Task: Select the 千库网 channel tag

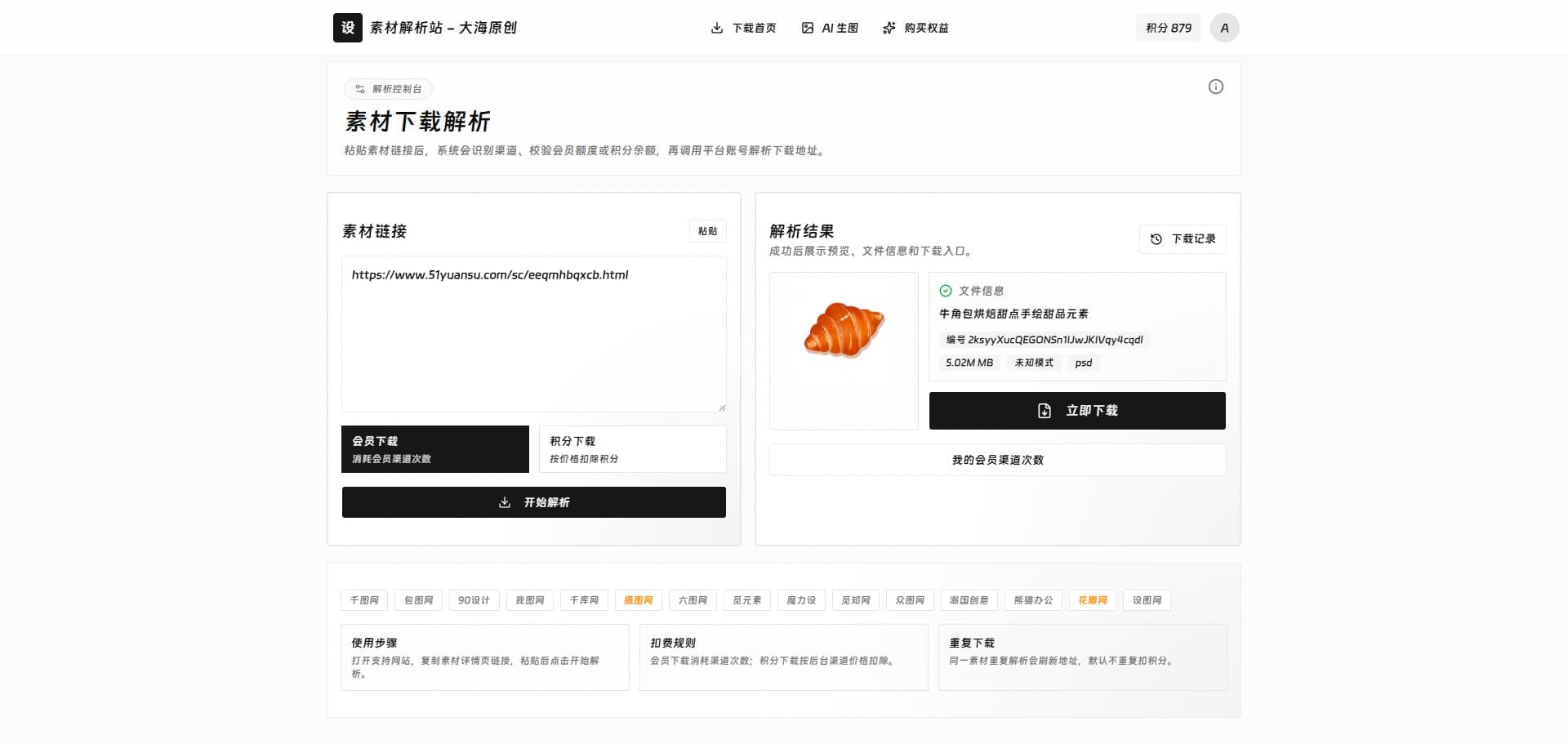Action: [x=584, y=600]
